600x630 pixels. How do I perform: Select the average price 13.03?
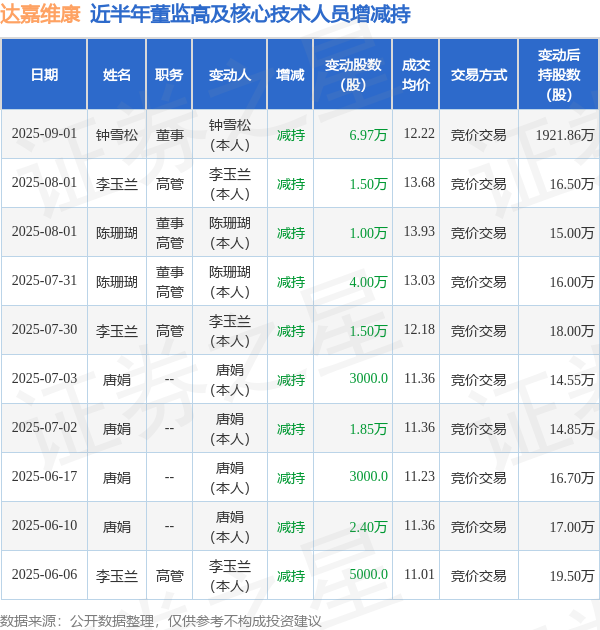click(419, 280)
